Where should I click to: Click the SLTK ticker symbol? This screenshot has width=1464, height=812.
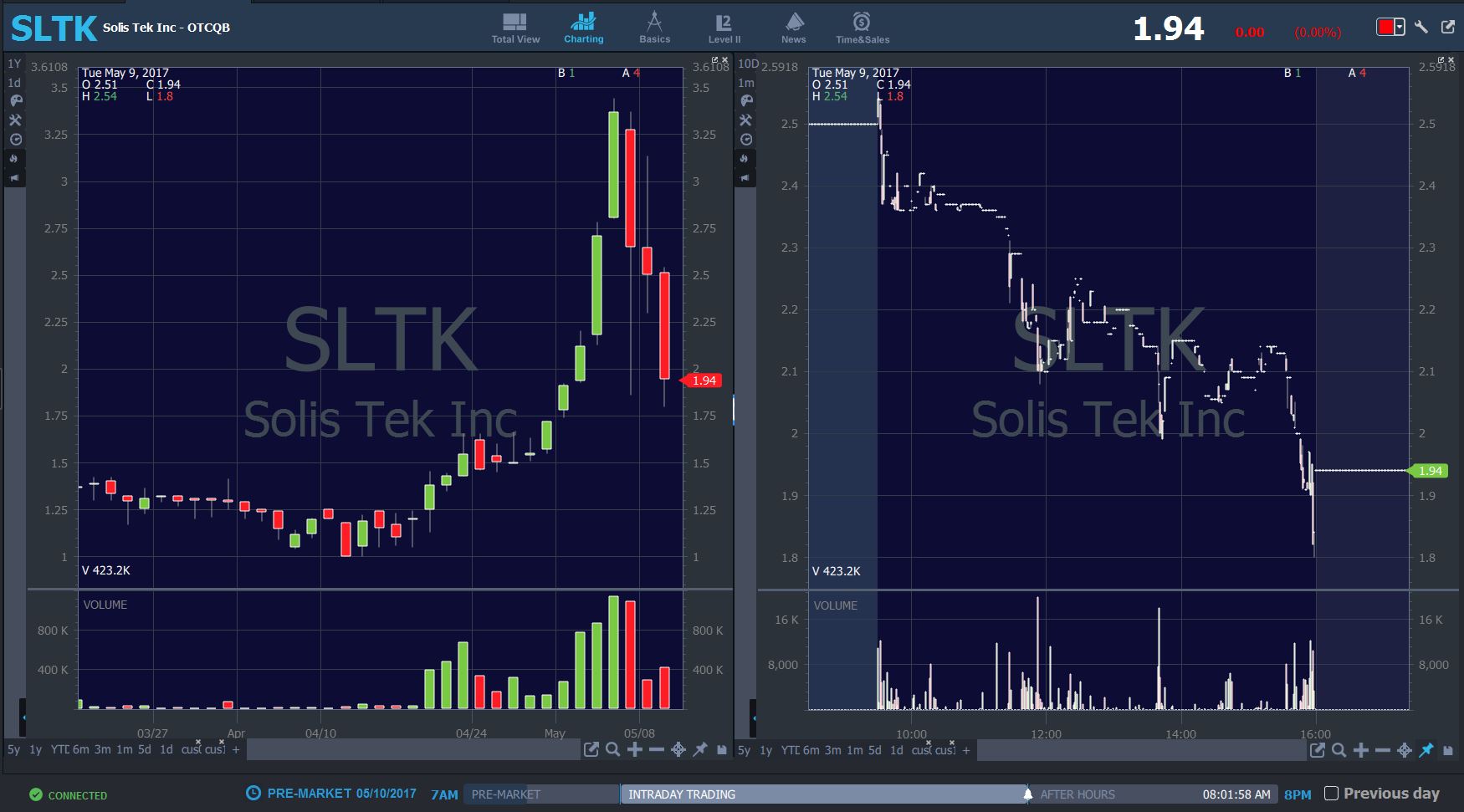coord(54,28)
